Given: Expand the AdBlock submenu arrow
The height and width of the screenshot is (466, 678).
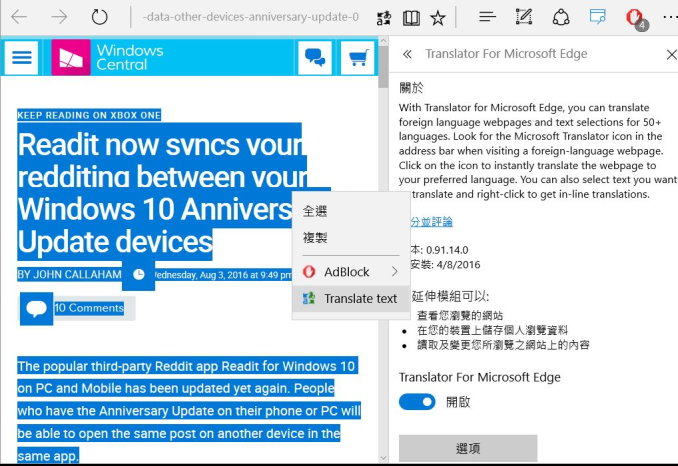Looking at the screenshot, I should [394, 271].
